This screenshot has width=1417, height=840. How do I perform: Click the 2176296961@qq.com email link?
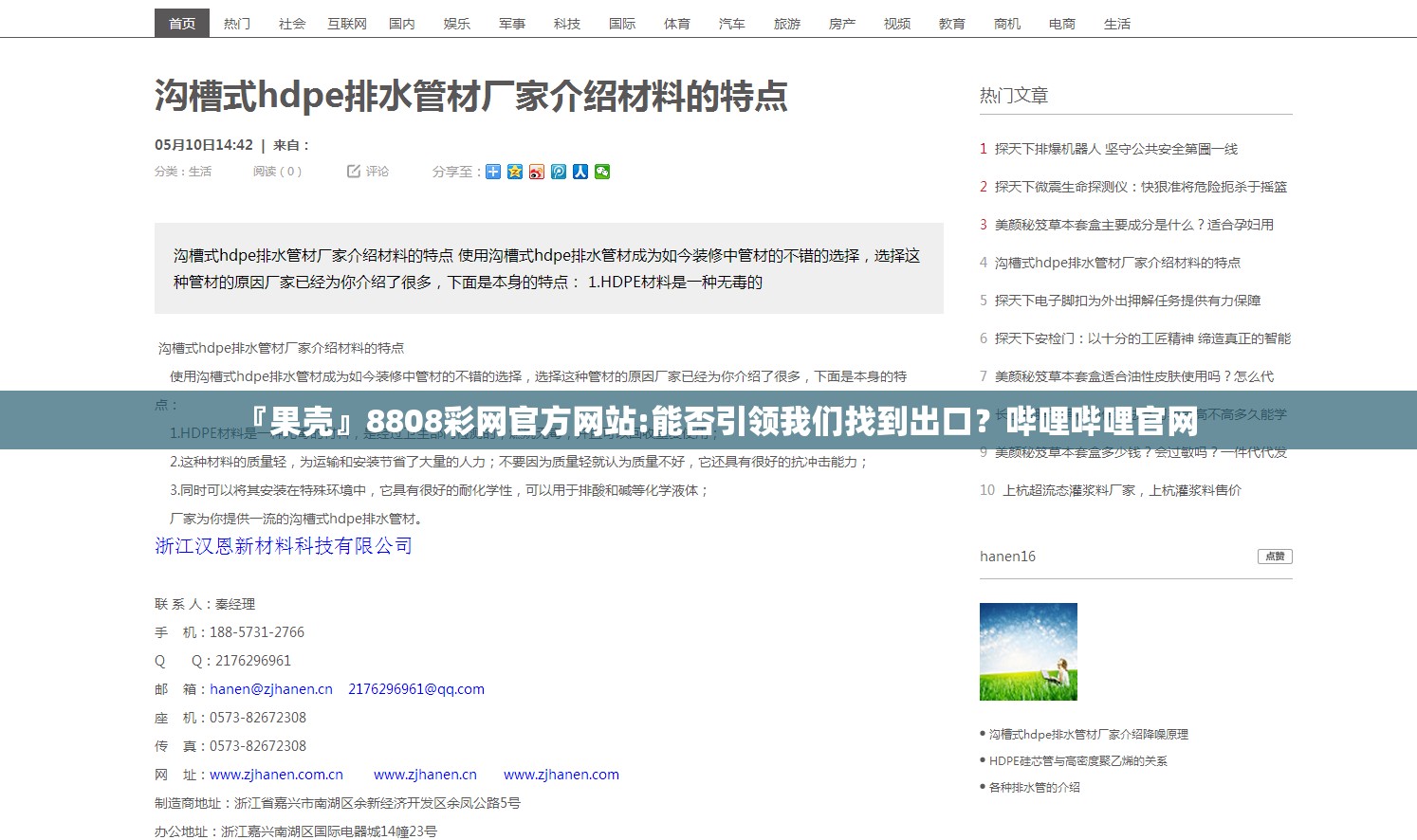click(x=416, y=689)
